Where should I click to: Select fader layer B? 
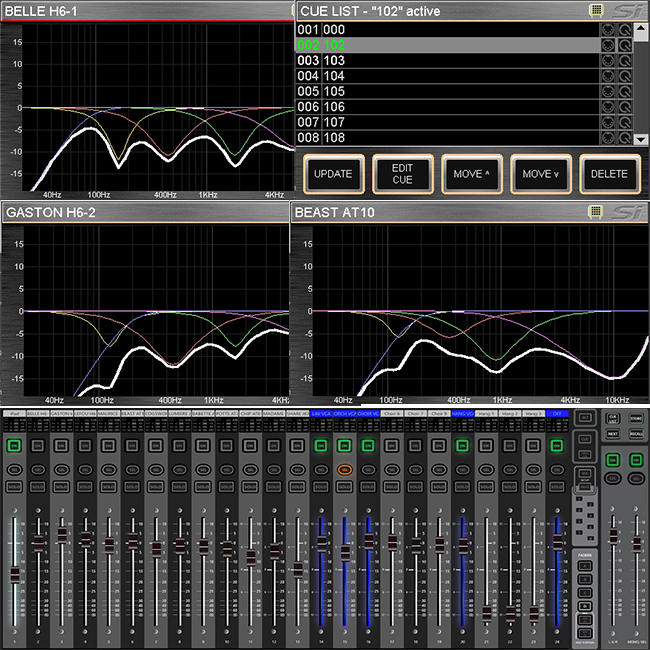click(x=585, y=580)
